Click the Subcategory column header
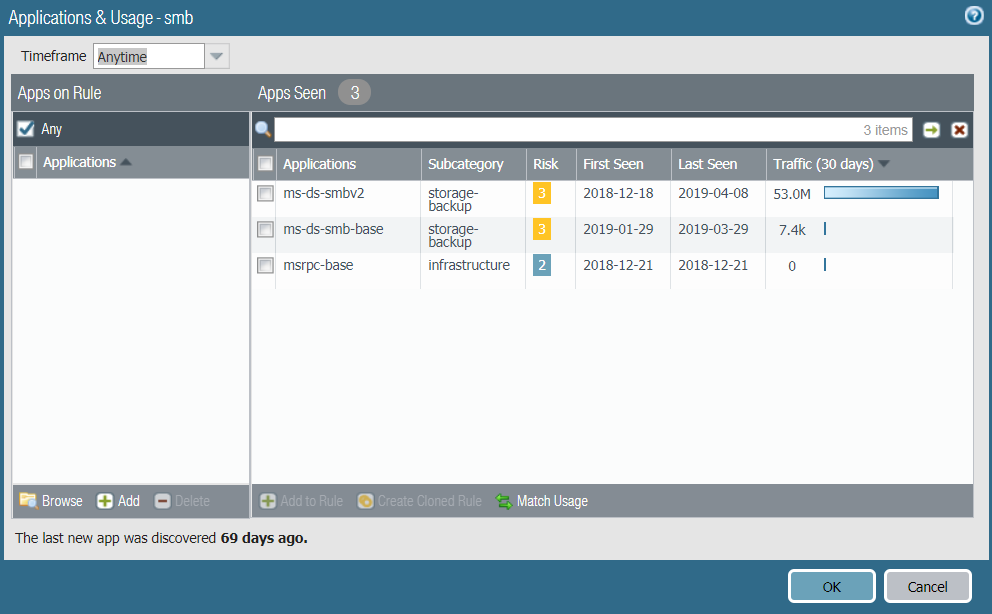 [x=465, y=164]
